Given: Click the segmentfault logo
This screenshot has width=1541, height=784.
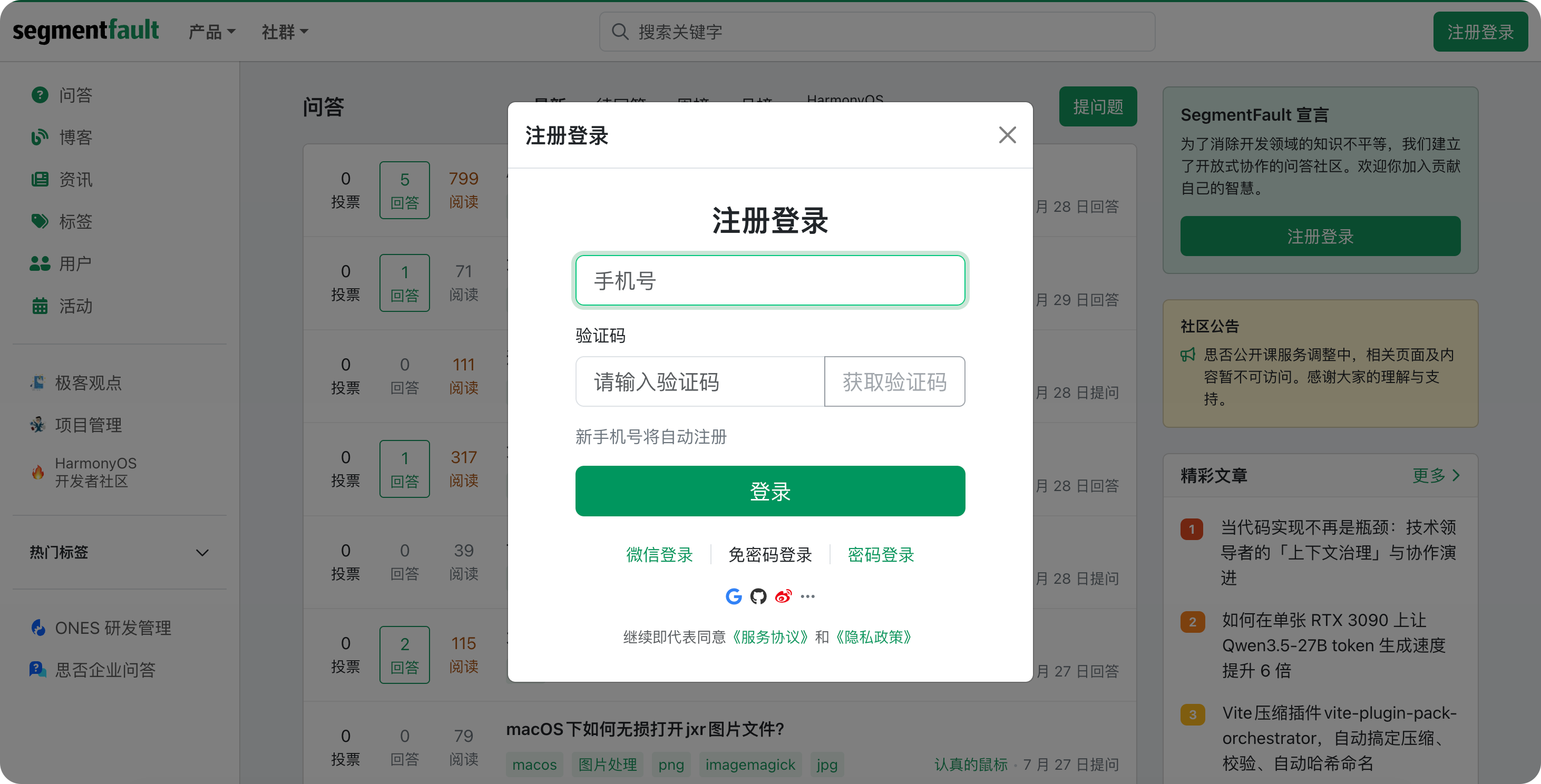Looking at the screenshot, I should 85,31.
